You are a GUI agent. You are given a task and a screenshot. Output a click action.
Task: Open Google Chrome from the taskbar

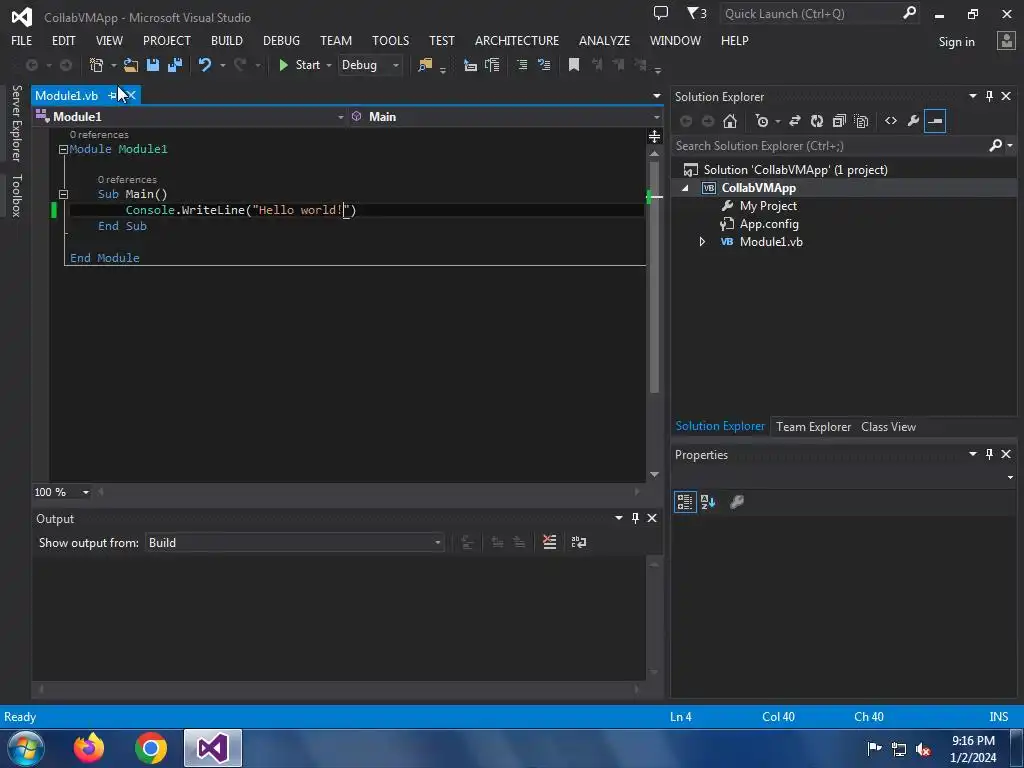[x=150, y=748]
